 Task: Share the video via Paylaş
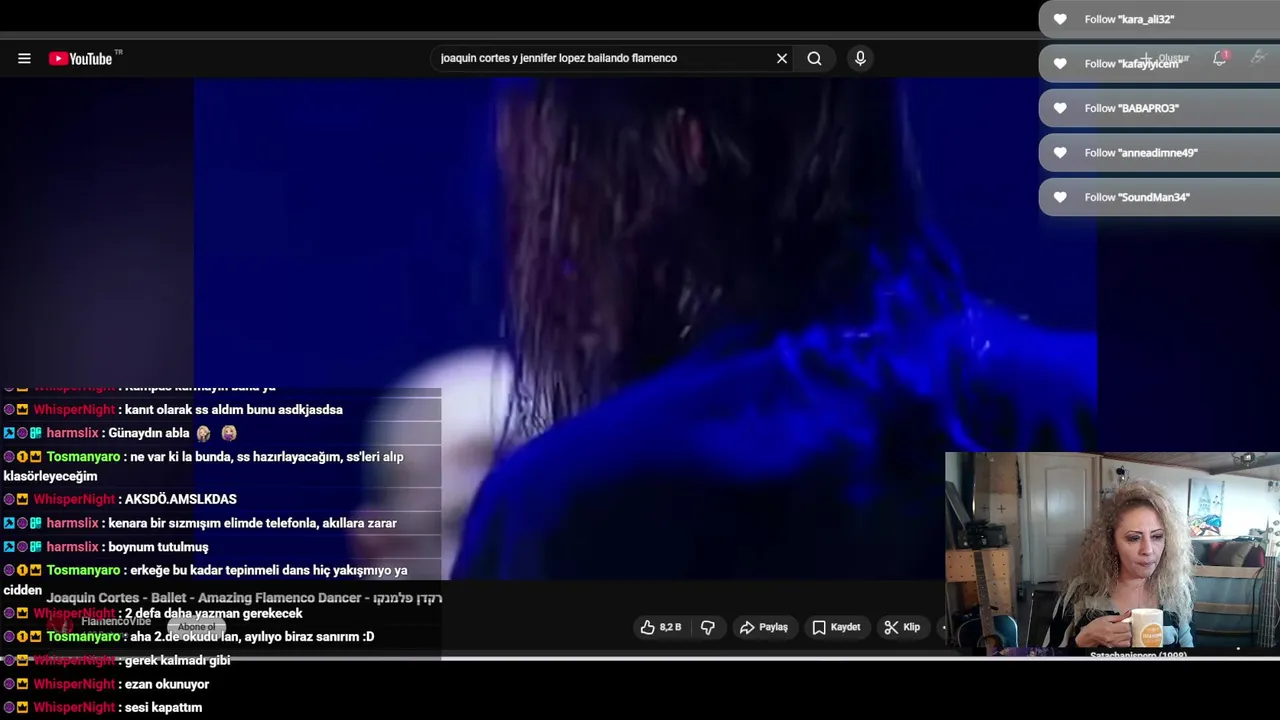pos(764,627)
